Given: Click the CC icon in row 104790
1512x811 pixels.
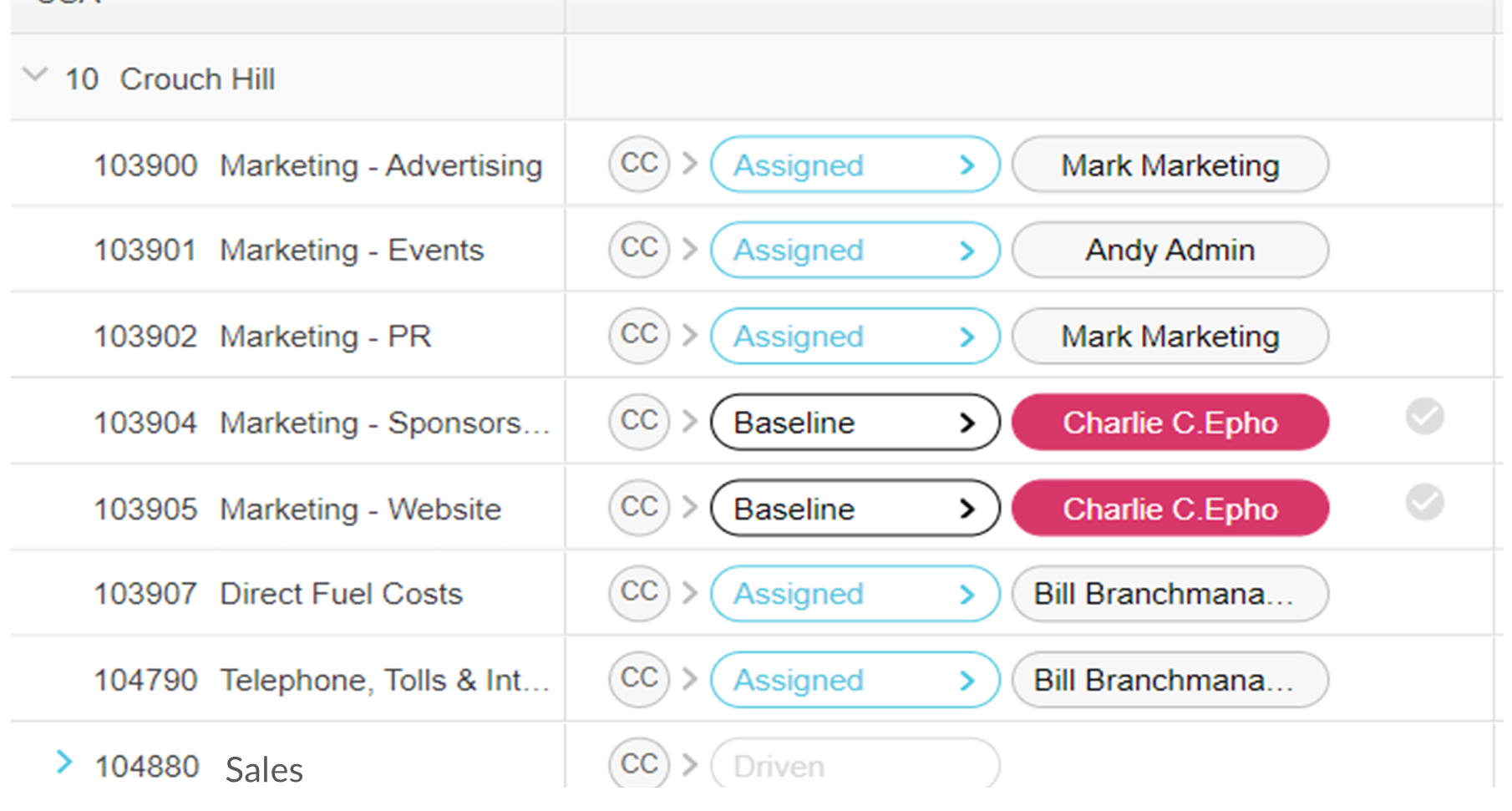Looking at the screenshot, I should 639,679.
